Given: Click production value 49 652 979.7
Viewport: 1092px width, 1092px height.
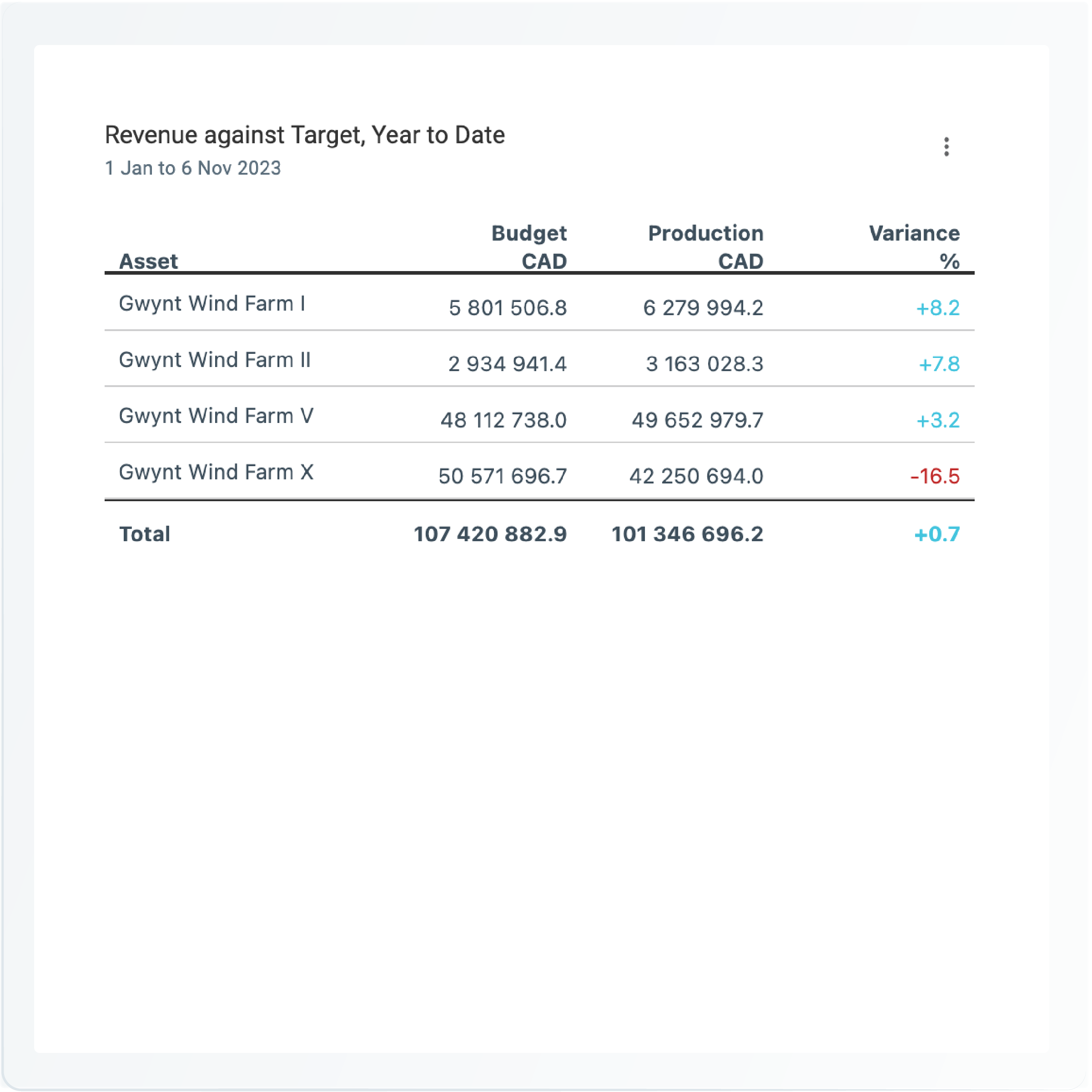Looking at the screenshot, I should (698, 420).
